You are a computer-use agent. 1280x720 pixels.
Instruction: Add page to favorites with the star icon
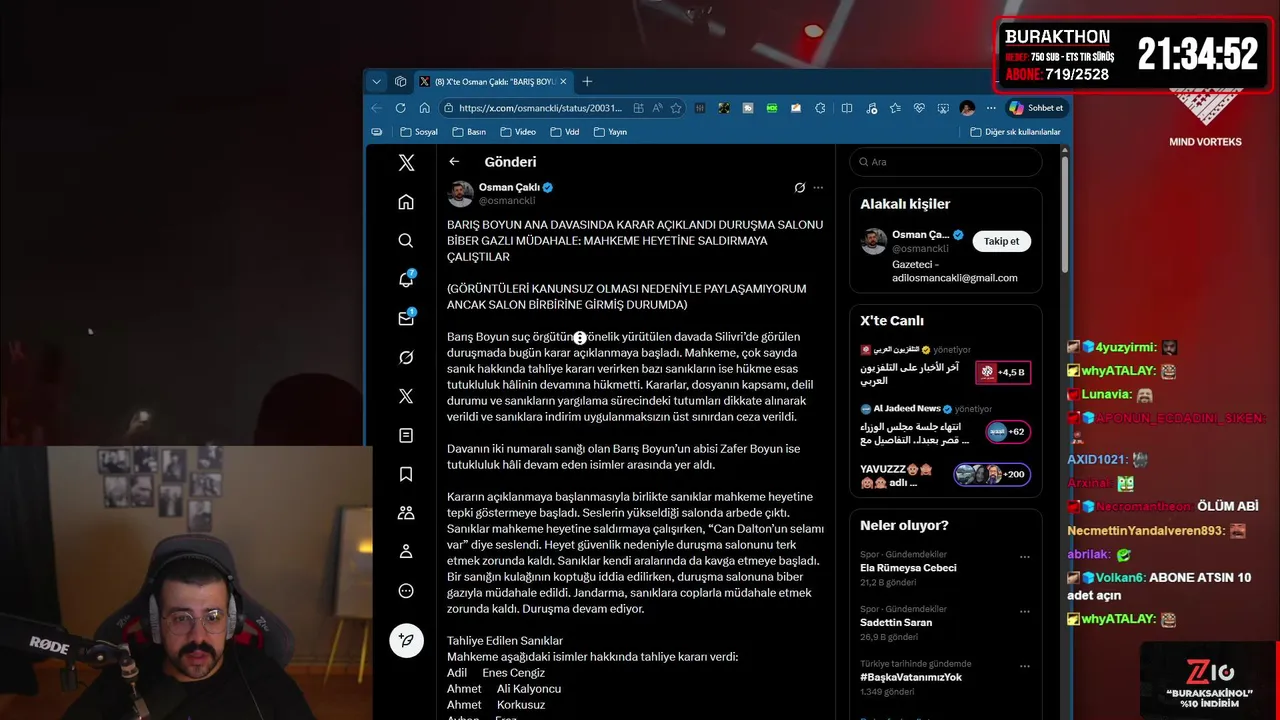(676, 108)
